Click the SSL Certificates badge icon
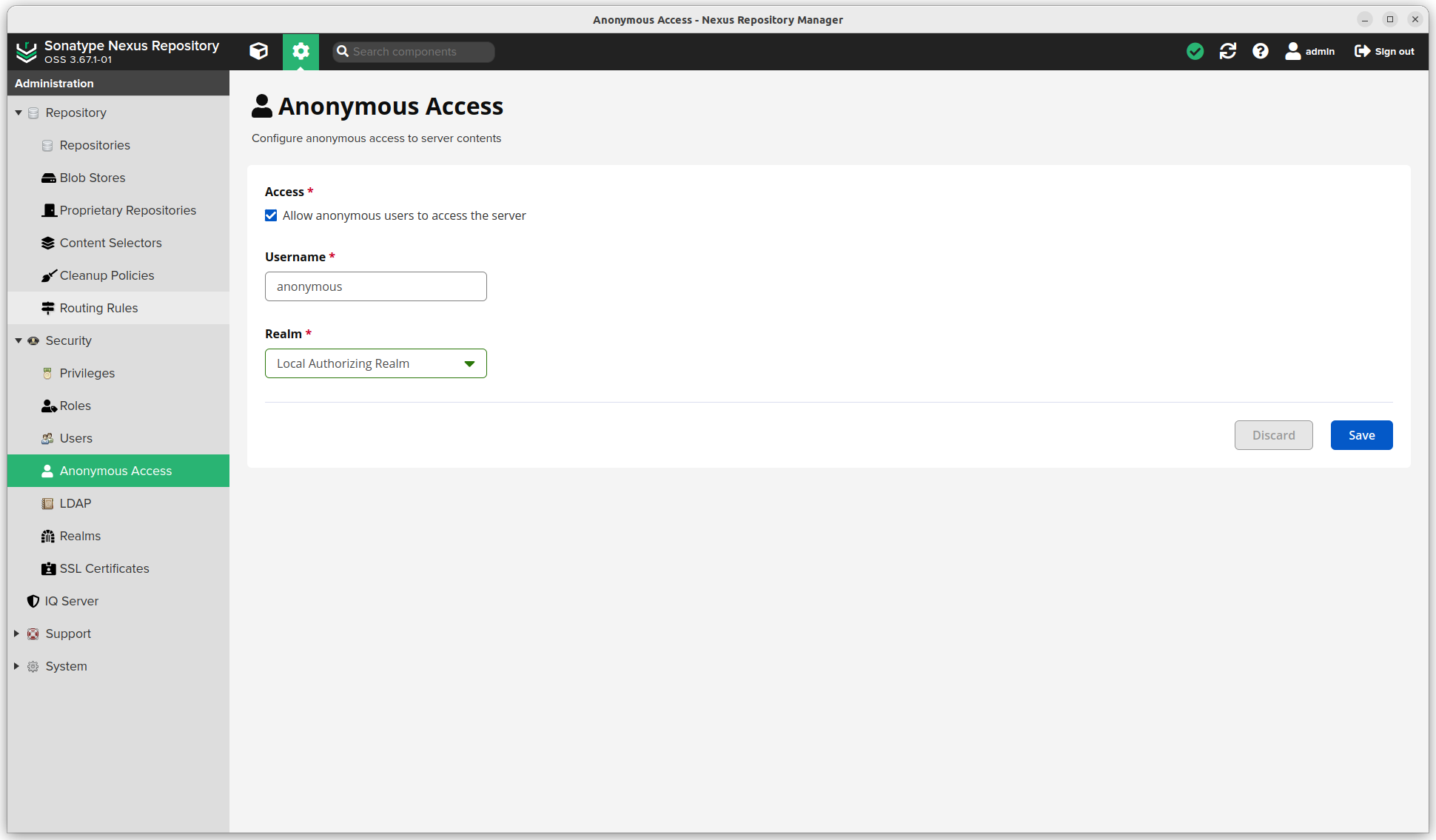Image resolution: width=1436 pixels, height=840 pixels. click(x=48, y=568)
